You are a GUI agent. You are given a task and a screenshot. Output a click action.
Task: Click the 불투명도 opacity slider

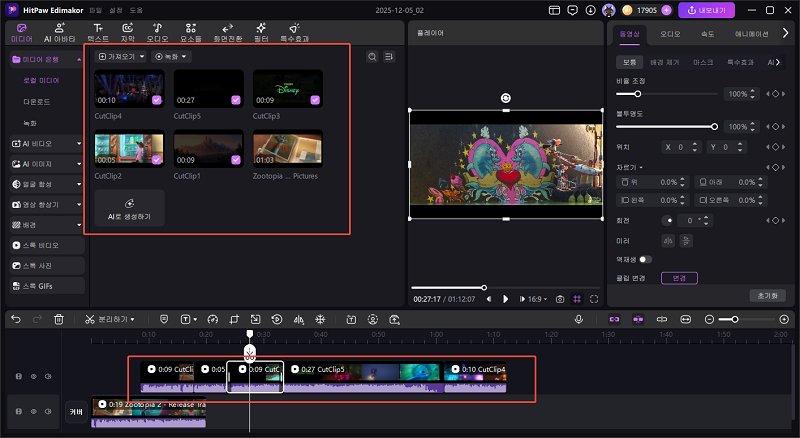(665, 127)
